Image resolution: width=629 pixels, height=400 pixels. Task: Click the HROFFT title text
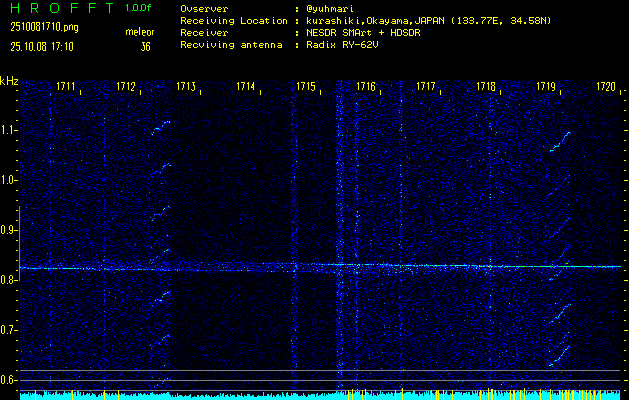point(62,8)
